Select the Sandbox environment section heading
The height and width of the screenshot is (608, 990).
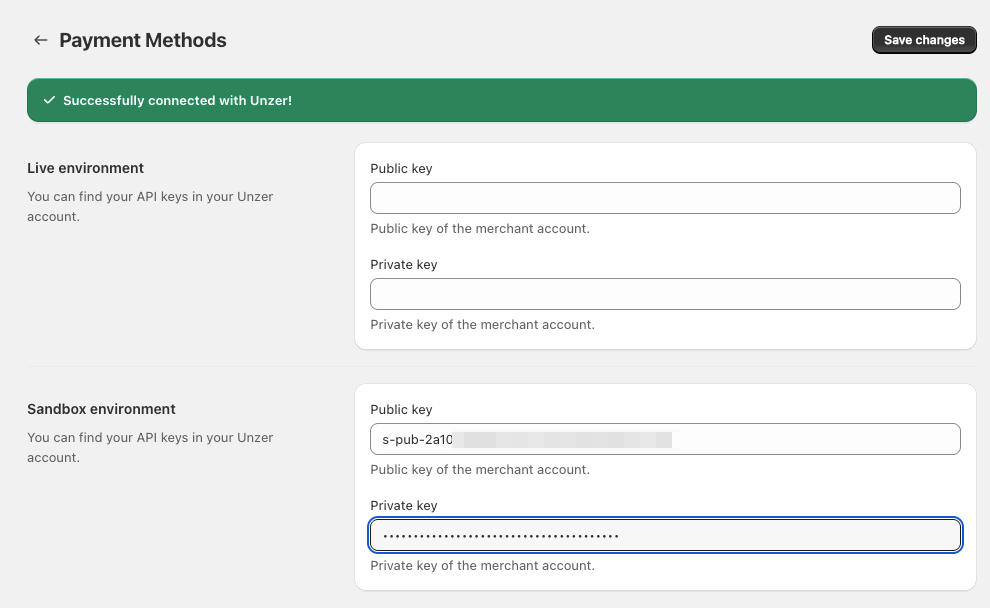point(101,409)
